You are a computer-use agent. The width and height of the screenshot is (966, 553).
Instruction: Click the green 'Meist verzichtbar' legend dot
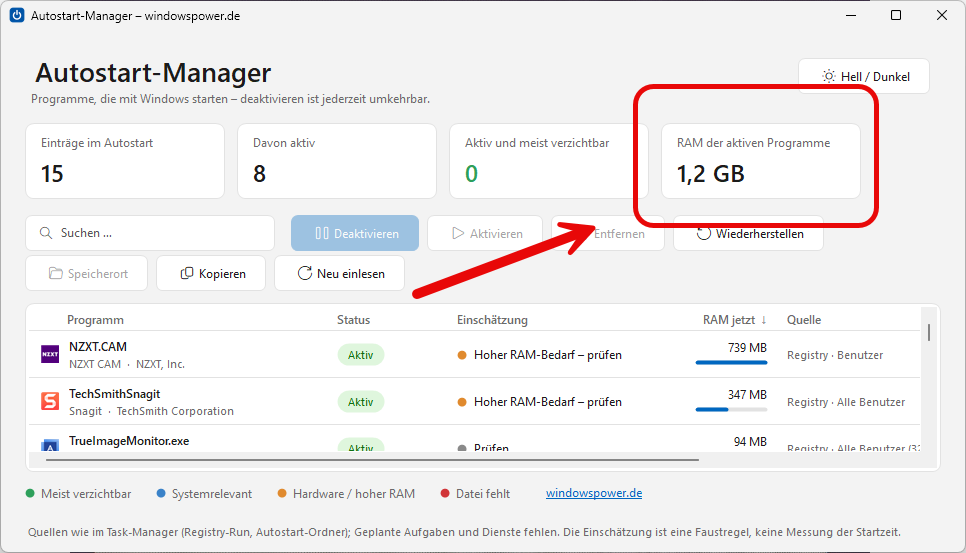tap(30, 493)
